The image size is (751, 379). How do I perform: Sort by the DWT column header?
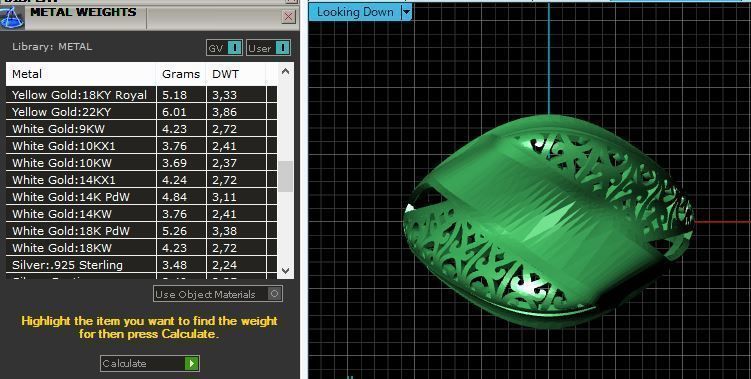click(x=236, y=74)
